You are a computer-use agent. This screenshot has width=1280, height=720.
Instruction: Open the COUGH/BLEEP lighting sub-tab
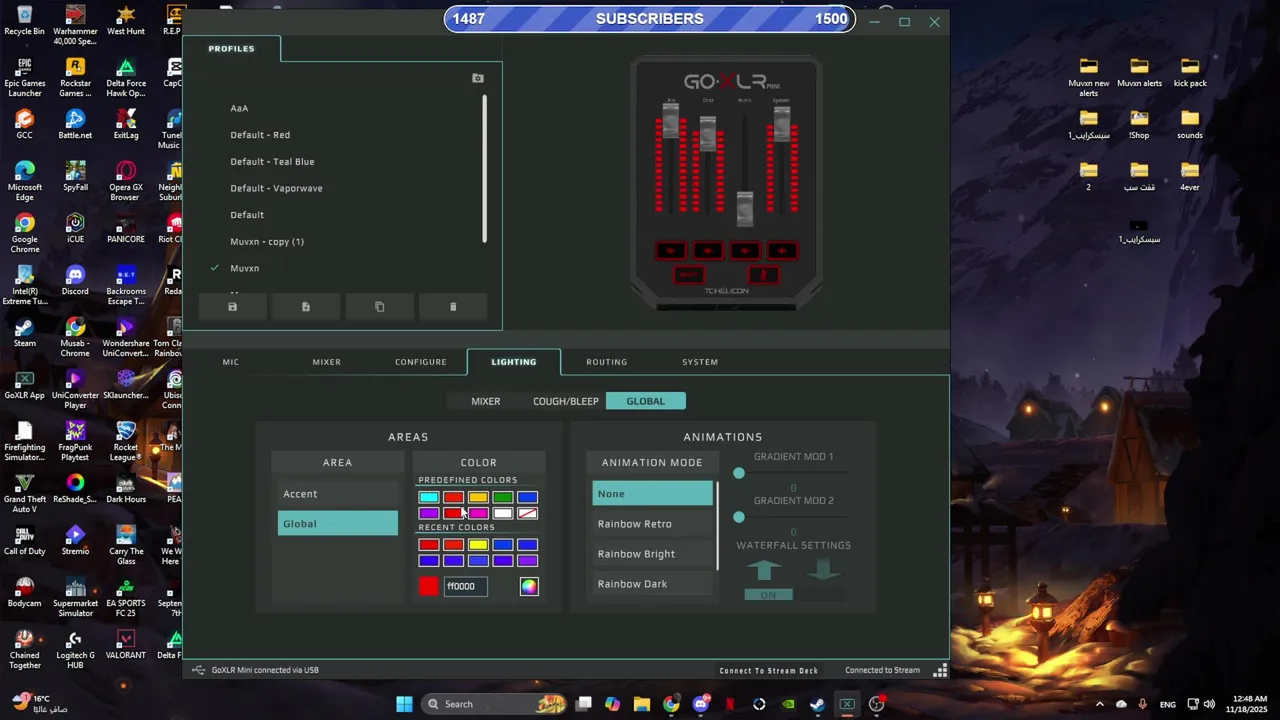pos(565,401)
